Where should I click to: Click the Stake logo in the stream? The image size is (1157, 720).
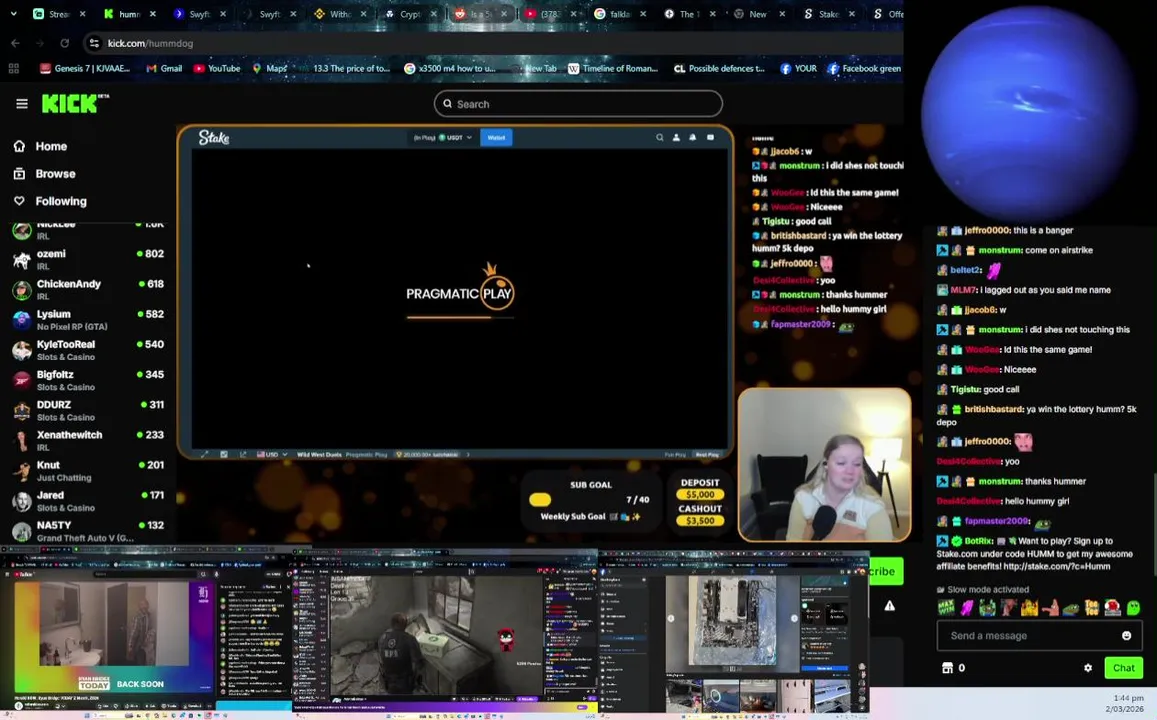pos(214,137)
